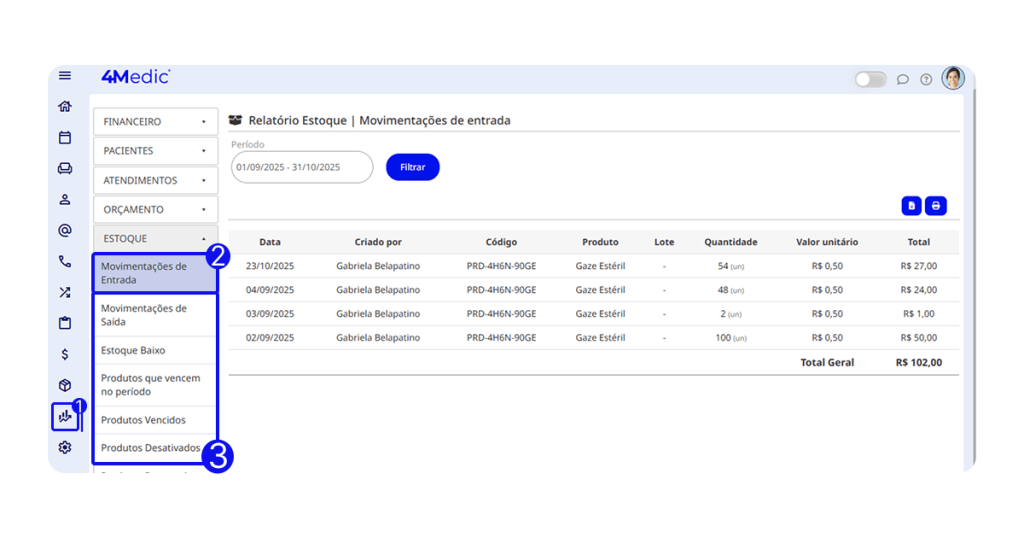Viewport: 1024px width, 538px height.
Task: Open the dollar sign finance icon
Action: click(x=65, y=354)
